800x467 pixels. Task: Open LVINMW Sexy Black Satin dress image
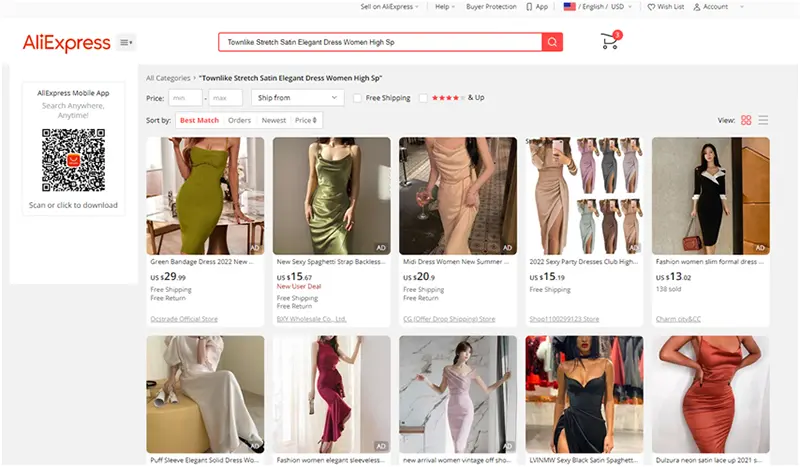point(584,394)
